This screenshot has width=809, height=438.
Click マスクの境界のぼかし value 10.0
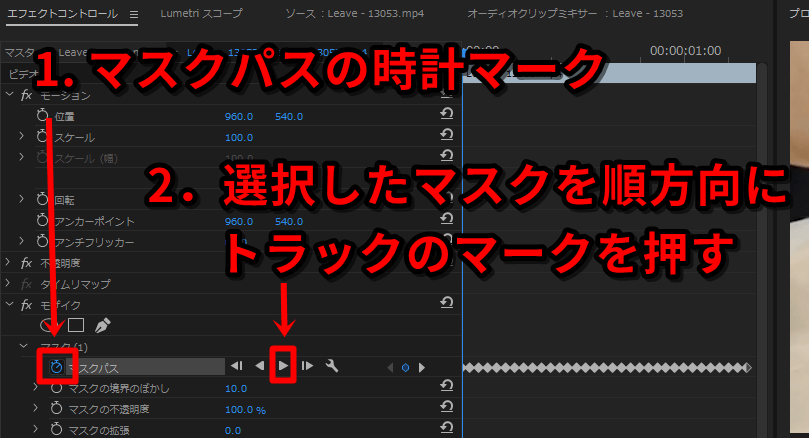[x=236, y=388]
